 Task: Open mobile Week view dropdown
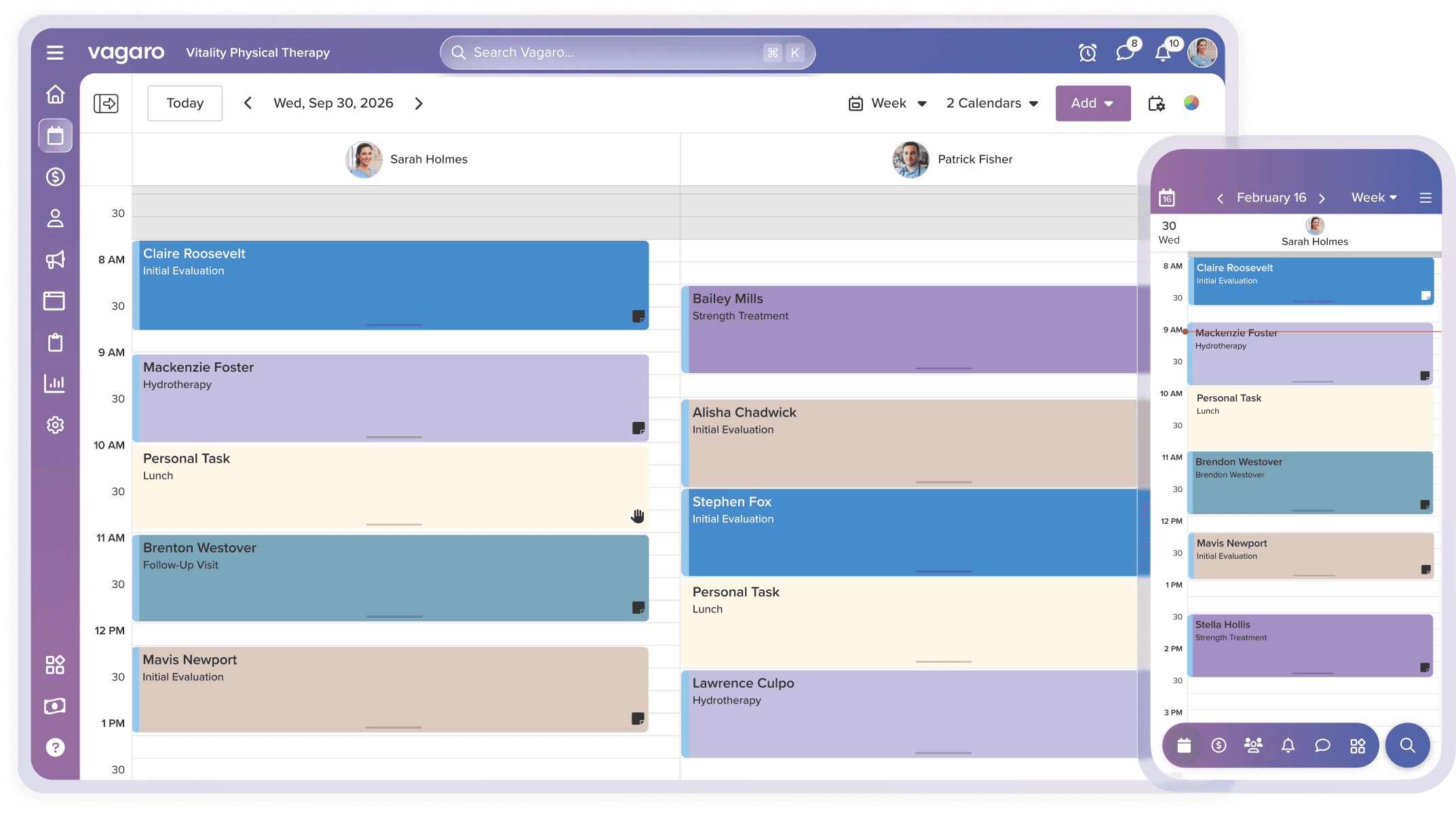point(1374,198)
